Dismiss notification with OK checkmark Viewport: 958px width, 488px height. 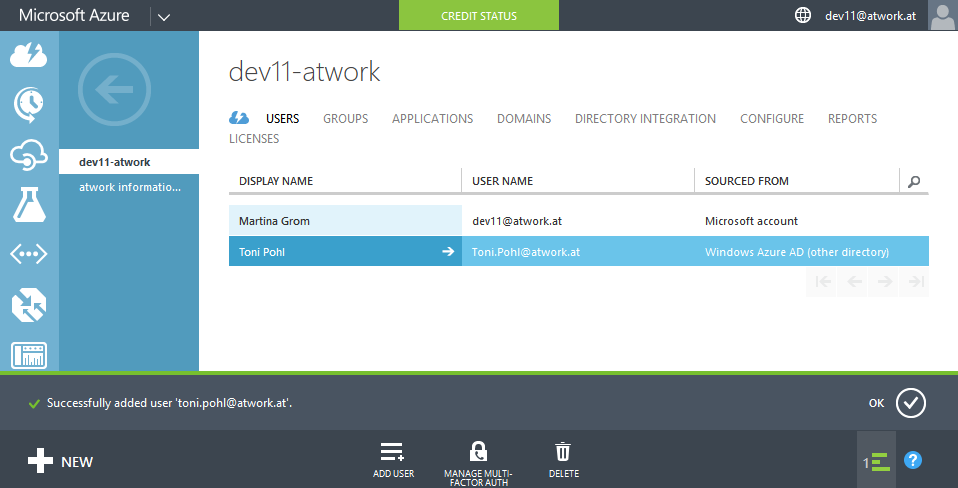click(x=910, y=403)
